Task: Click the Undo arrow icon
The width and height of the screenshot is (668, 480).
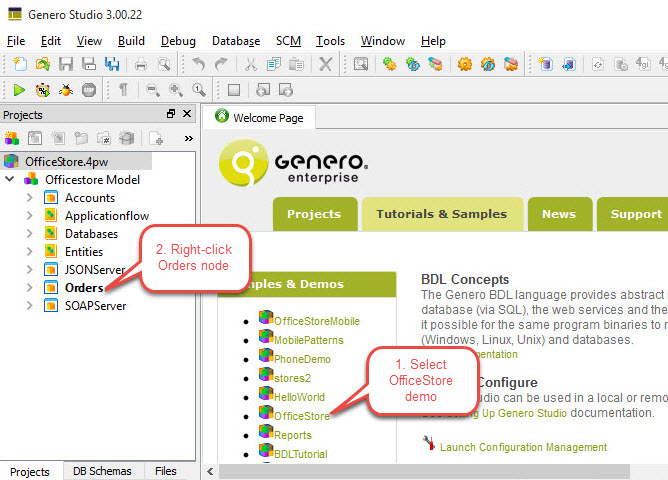Action: tap(198, 64)
